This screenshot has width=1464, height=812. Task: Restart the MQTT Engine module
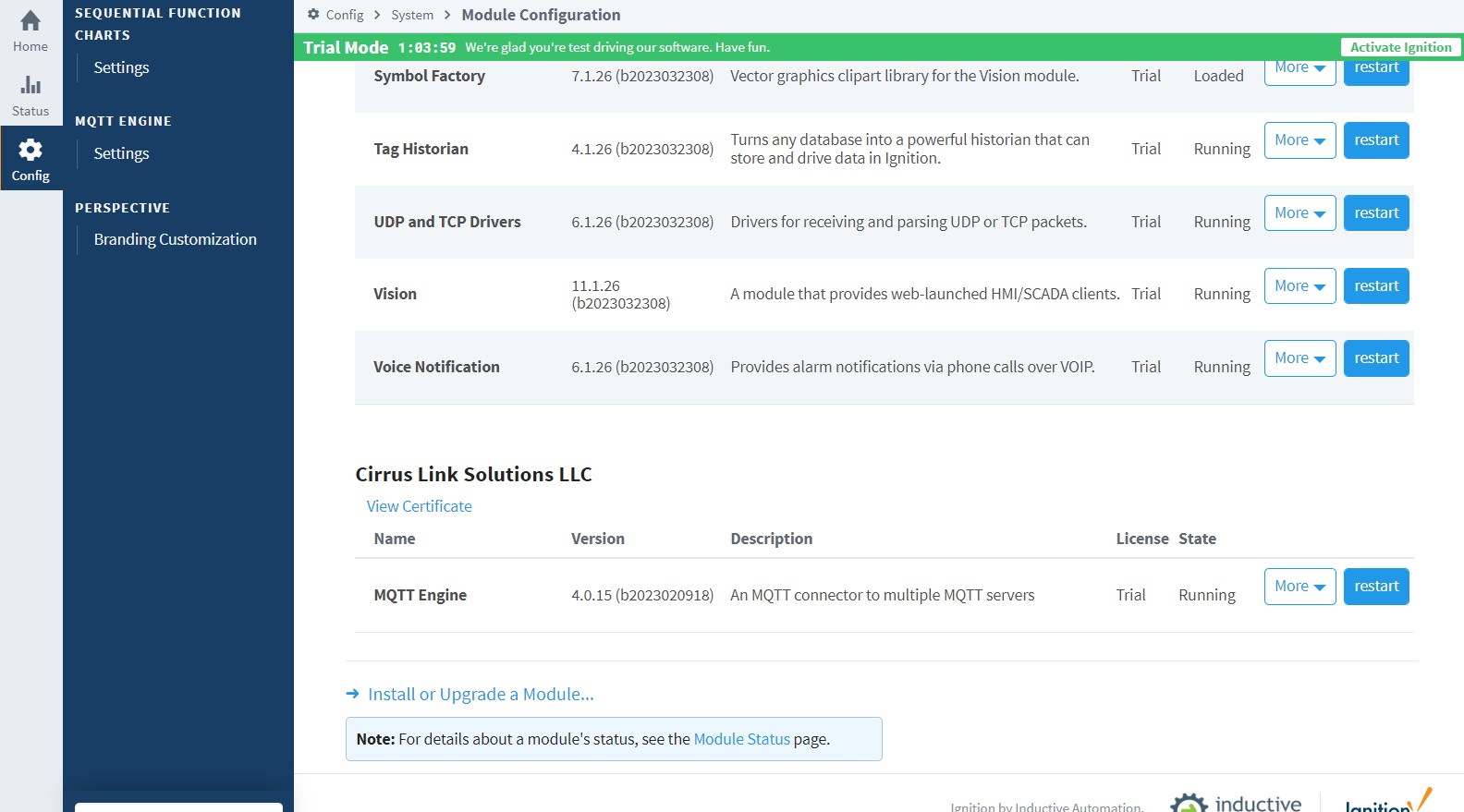pos(1375,587)
